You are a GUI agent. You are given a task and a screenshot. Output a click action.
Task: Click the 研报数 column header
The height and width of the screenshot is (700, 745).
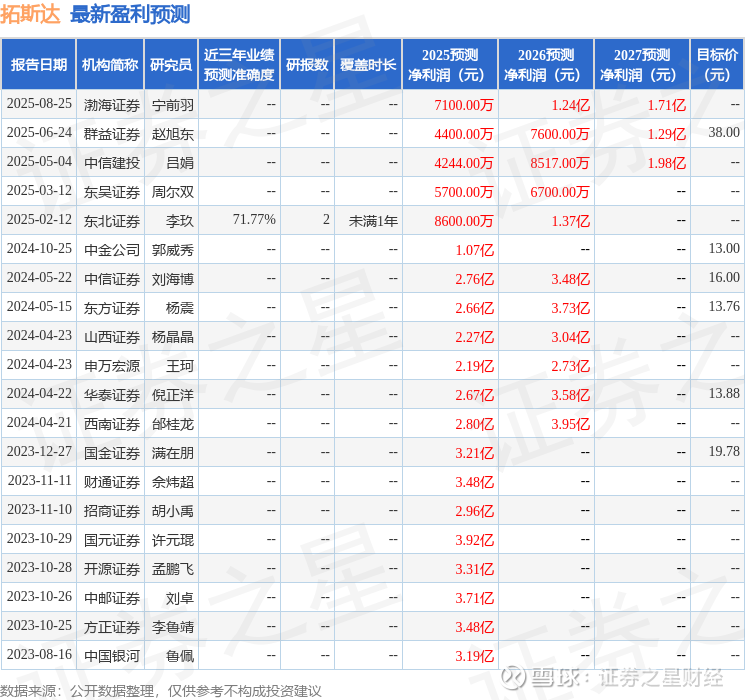click(x=307, y=65)
